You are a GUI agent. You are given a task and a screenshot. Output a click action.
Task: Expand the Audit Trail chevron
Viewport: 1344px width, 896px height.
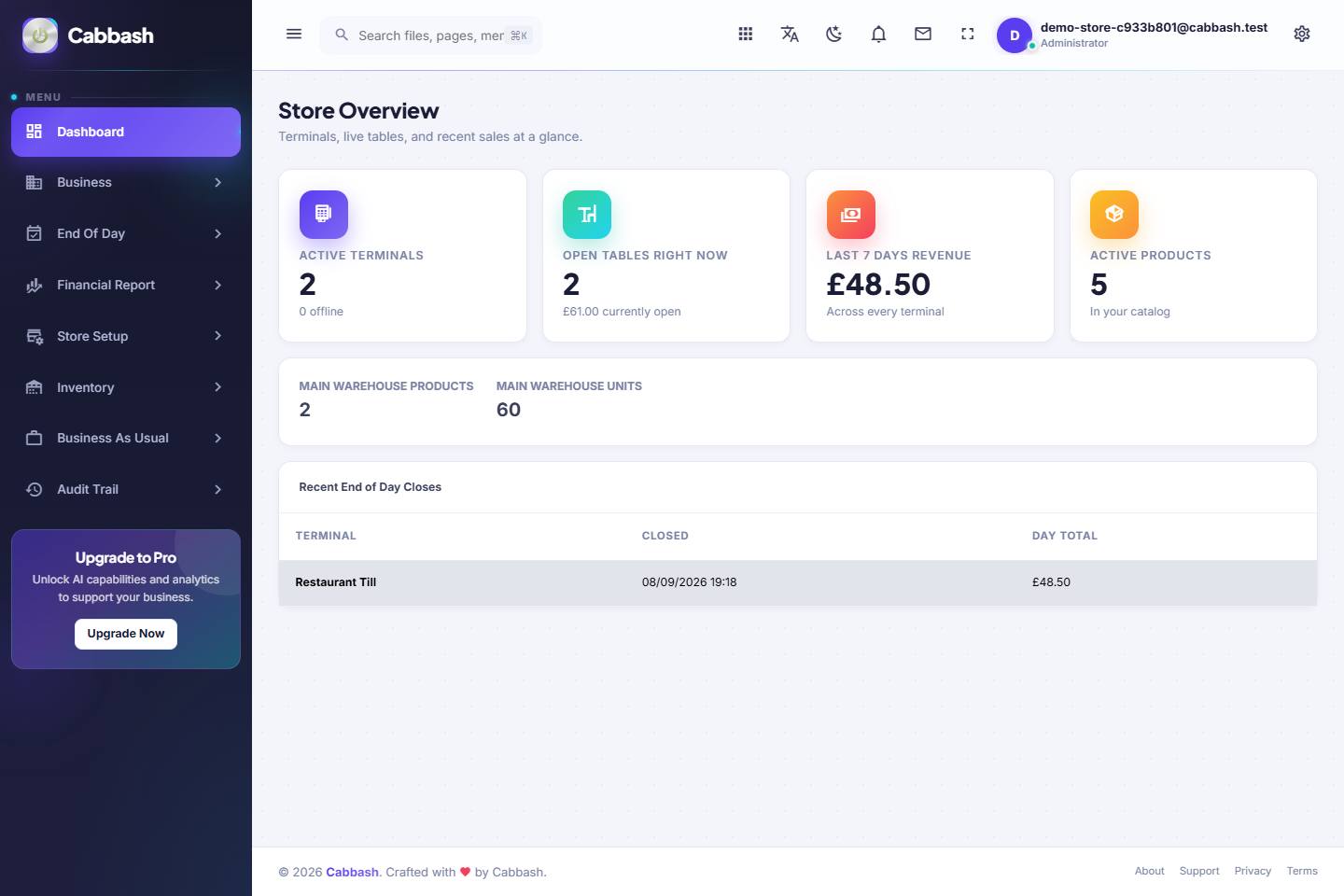coord(217,489)
